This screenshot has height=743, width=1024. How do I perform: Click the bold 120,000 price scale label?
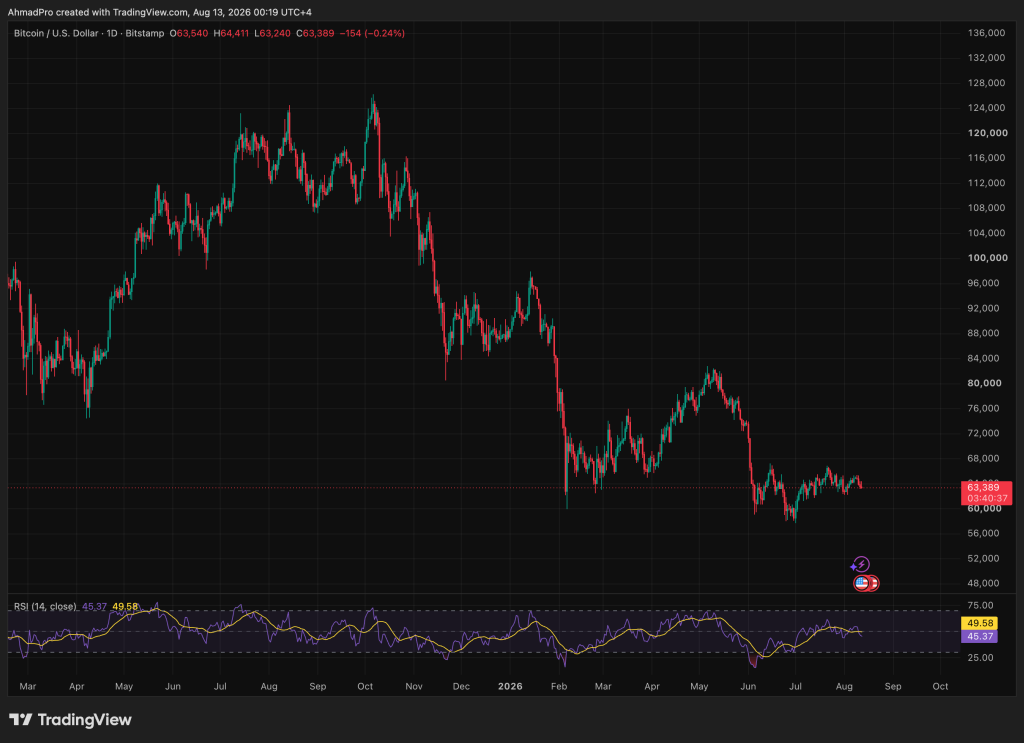(987, 133)
